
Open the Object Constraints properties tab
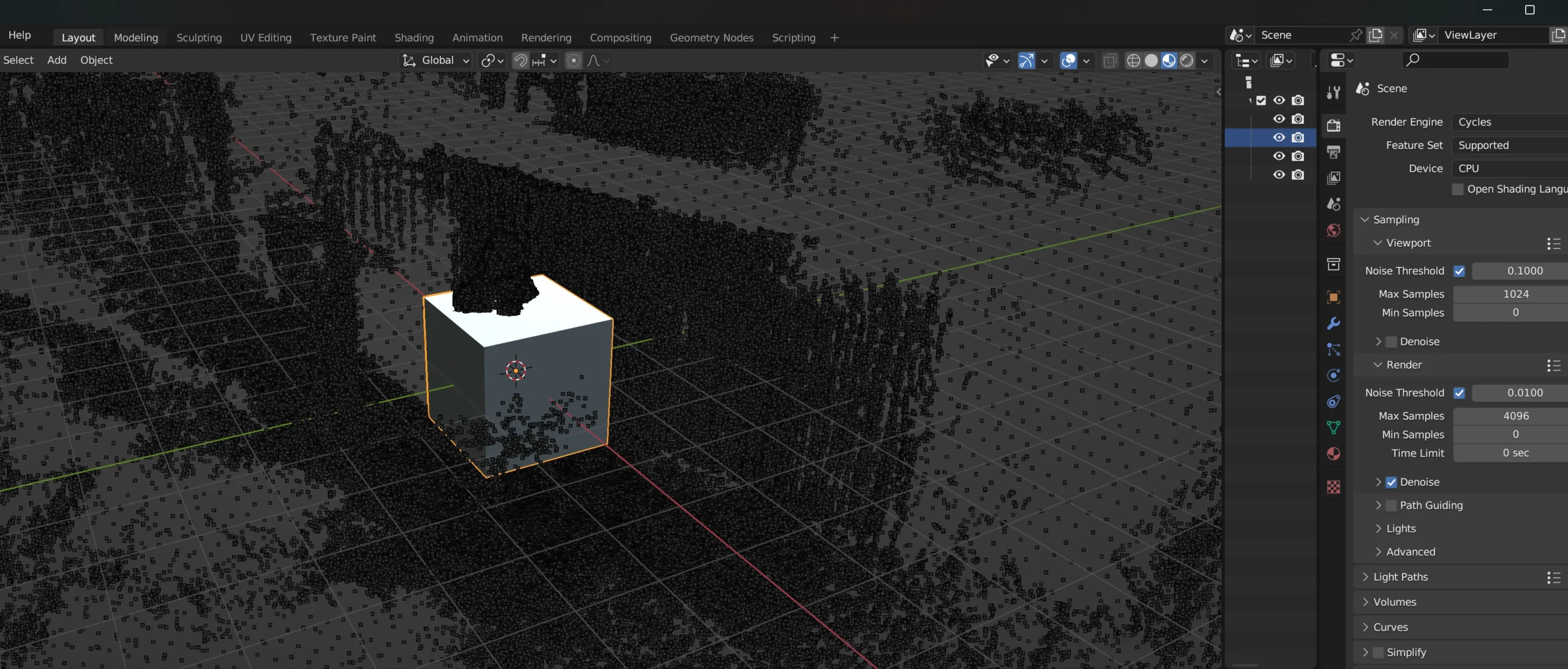click(1333, 402)
